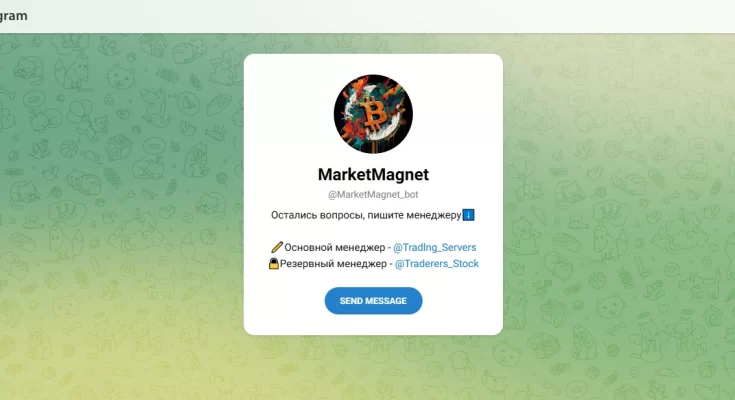
Task: Click the Резервный менеджер label text
Action: [x=333, y=264]
